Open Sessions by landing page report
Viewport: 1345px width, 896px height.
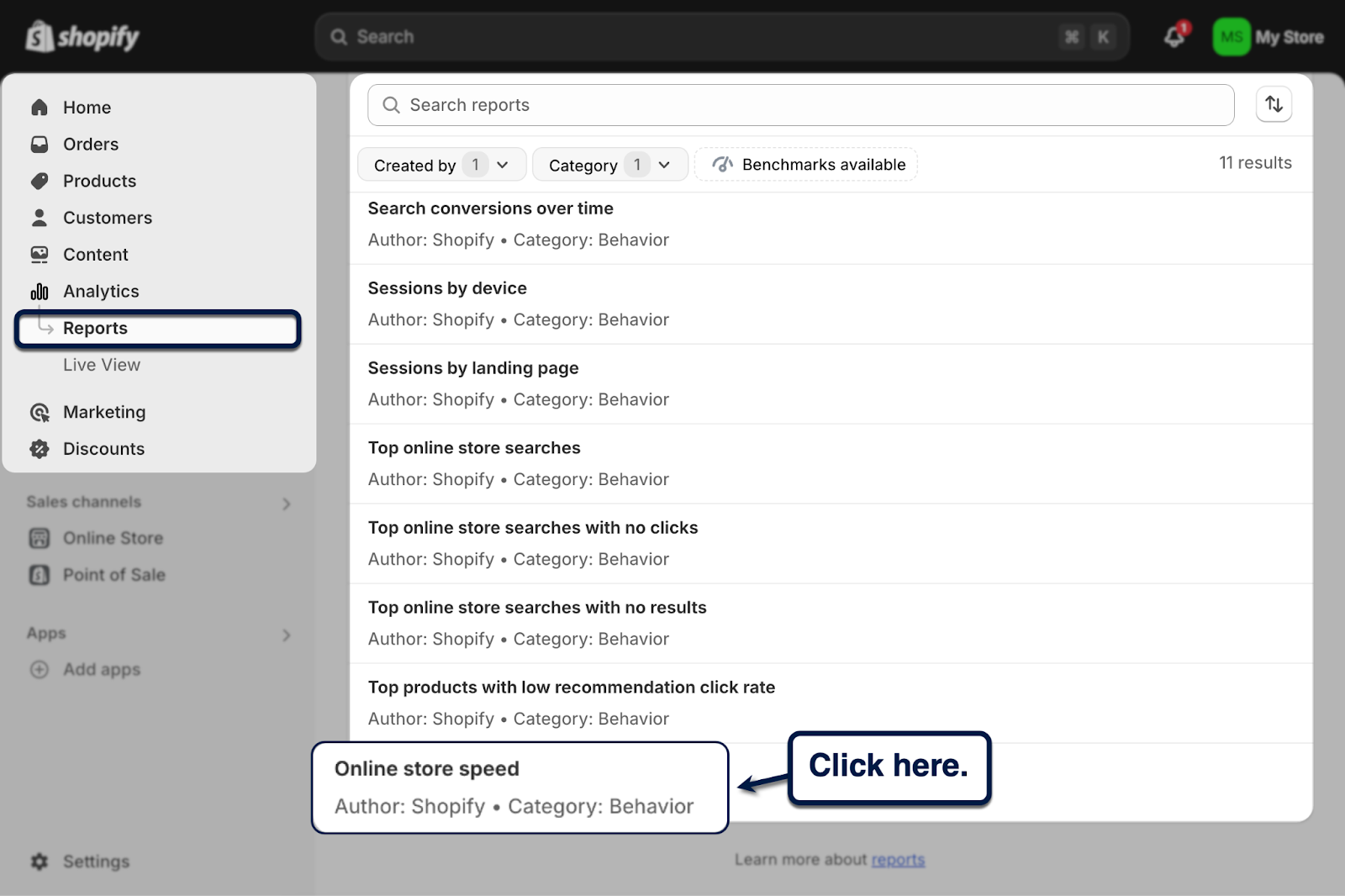[x=831, y=384]
